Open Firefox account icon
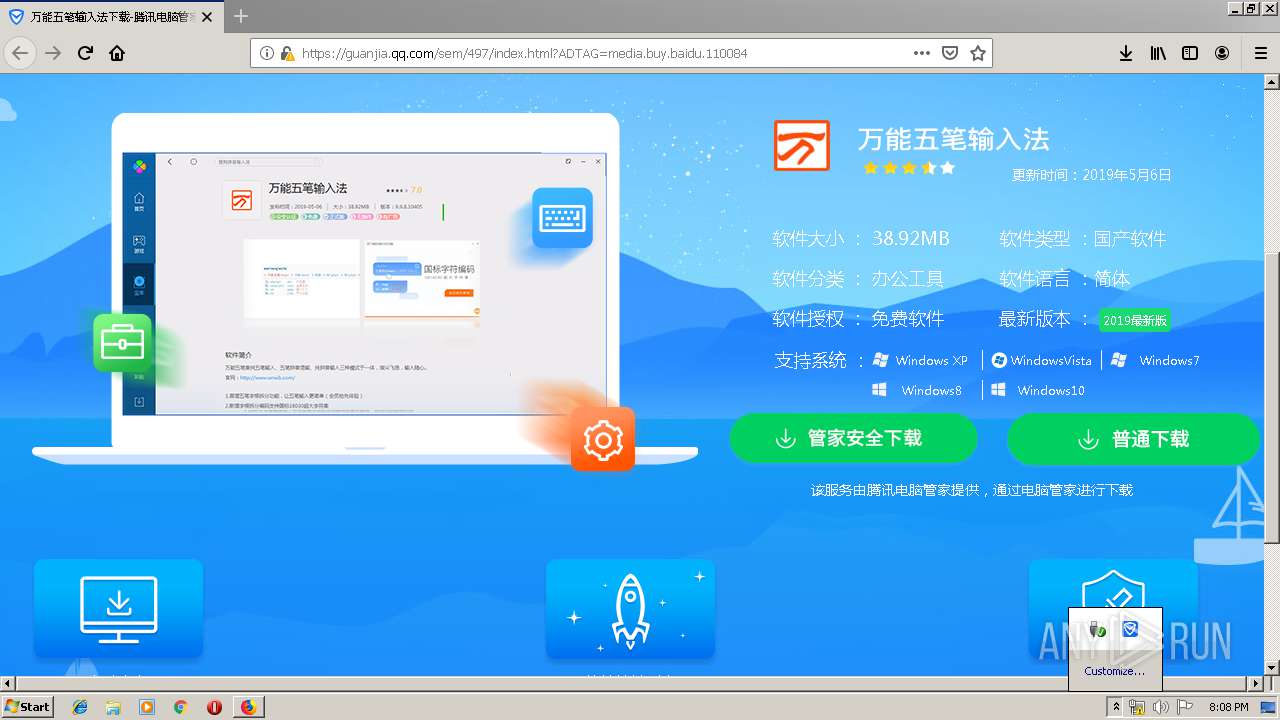Viewport: 1280px width, 720px height. click(x=1222, y=53)
